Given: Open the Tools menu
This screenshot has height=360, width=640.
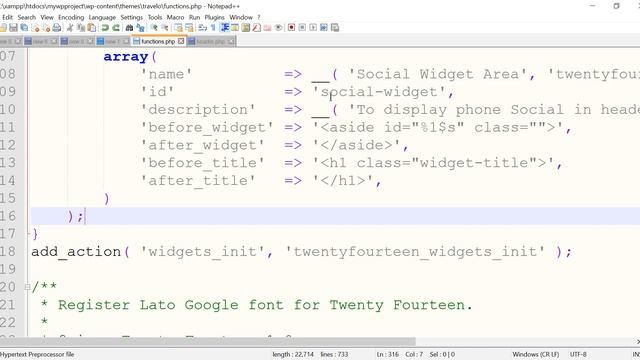Looking at the screenshot, I should pyautogui.click(x=155, y=17).
